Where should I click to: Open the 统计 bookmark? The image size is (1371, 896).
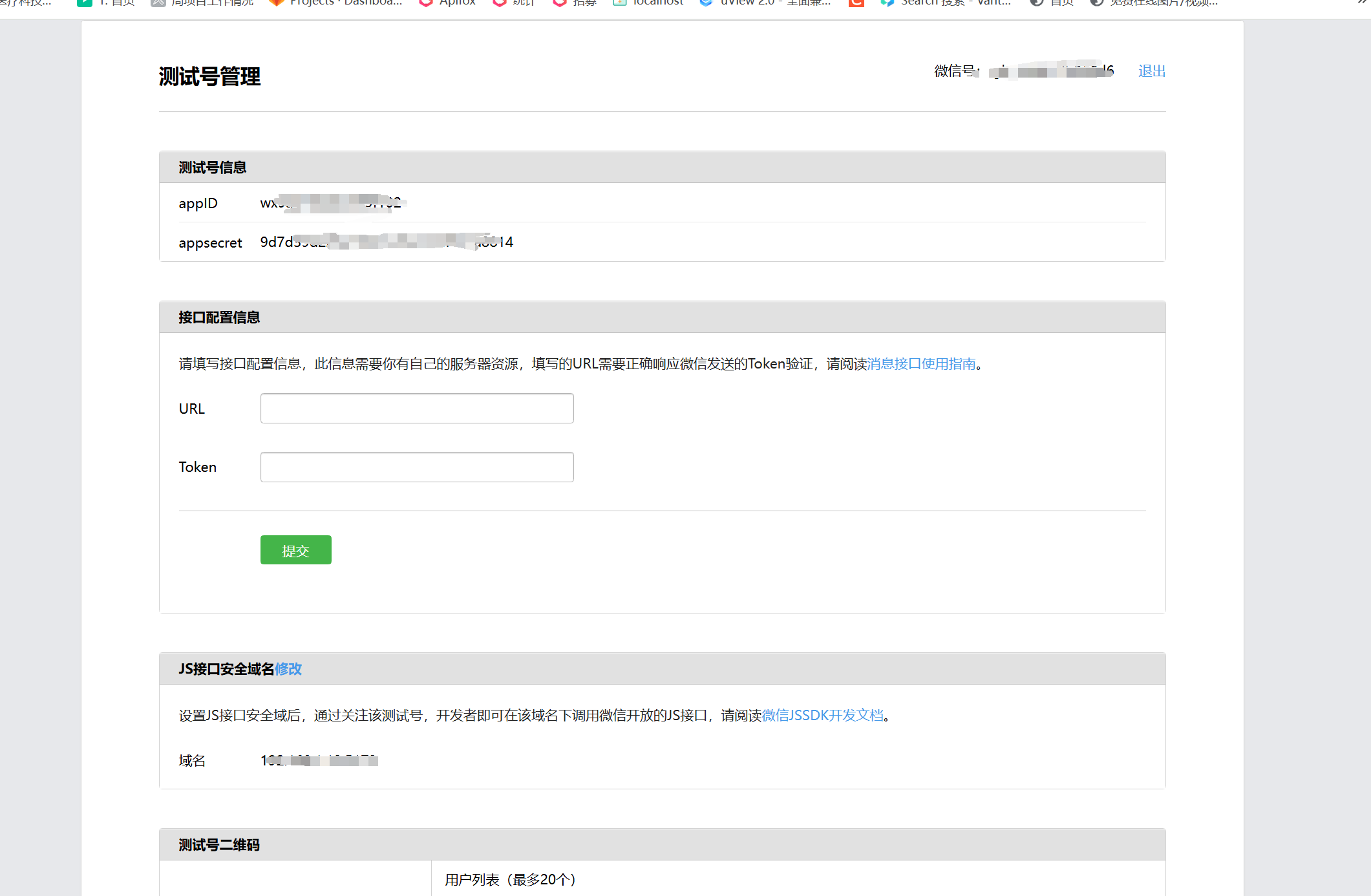pos(514,3)
